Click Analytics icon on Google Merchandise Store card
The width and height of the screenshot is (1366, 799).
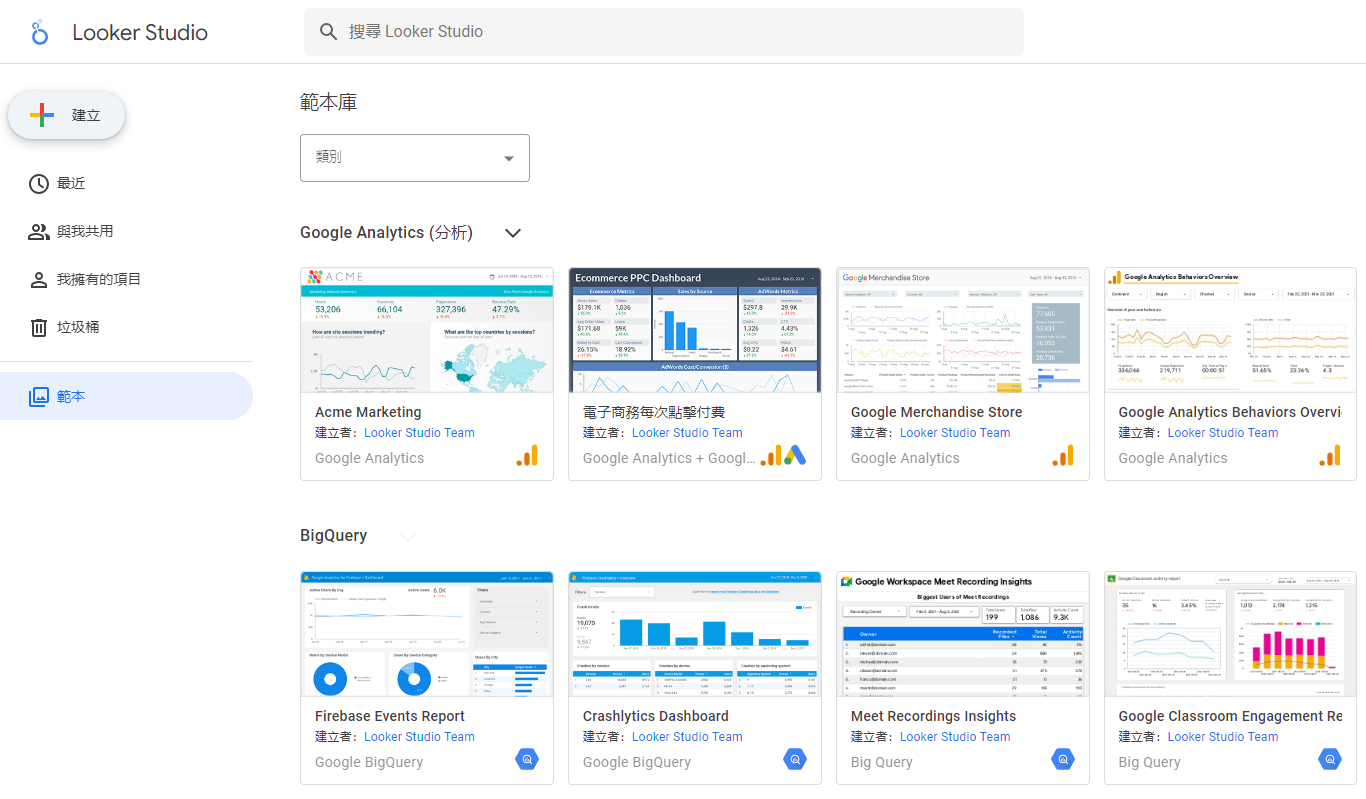point(1063,456)
